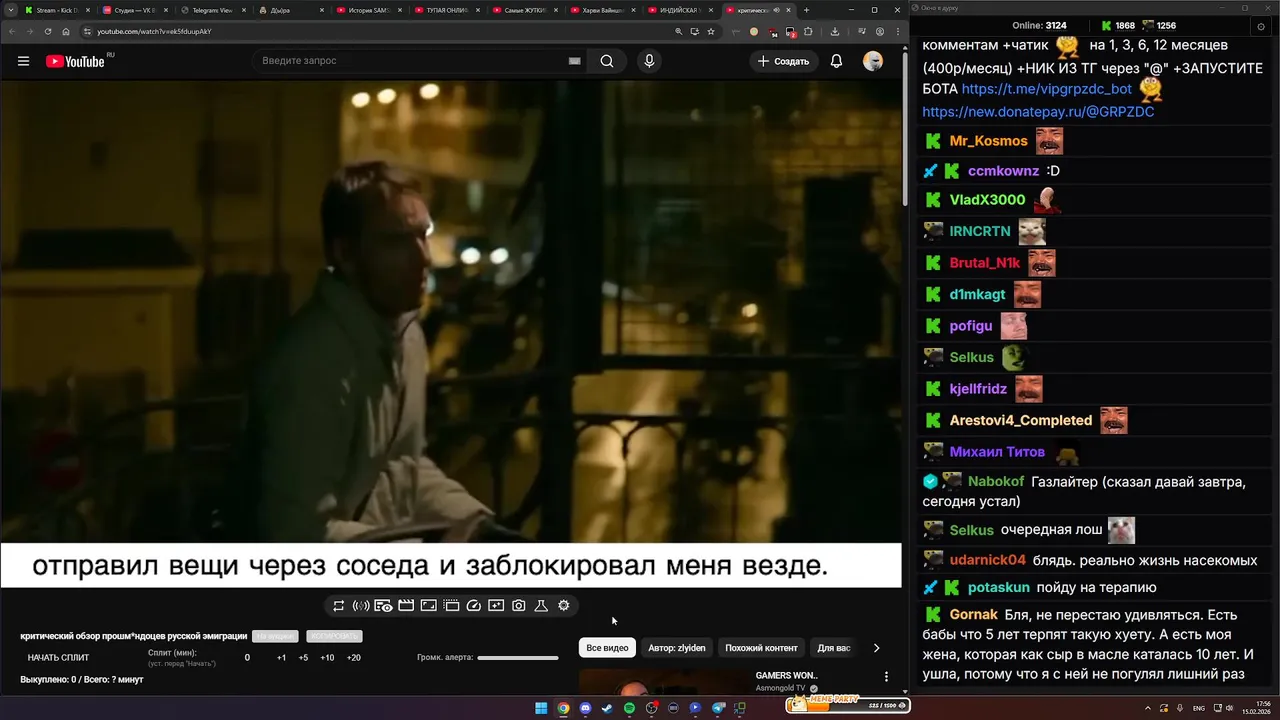Click the КОПИРОВАТЬ button
The height and width of the screenshot is (720, 1280).
tap(334, 636)
